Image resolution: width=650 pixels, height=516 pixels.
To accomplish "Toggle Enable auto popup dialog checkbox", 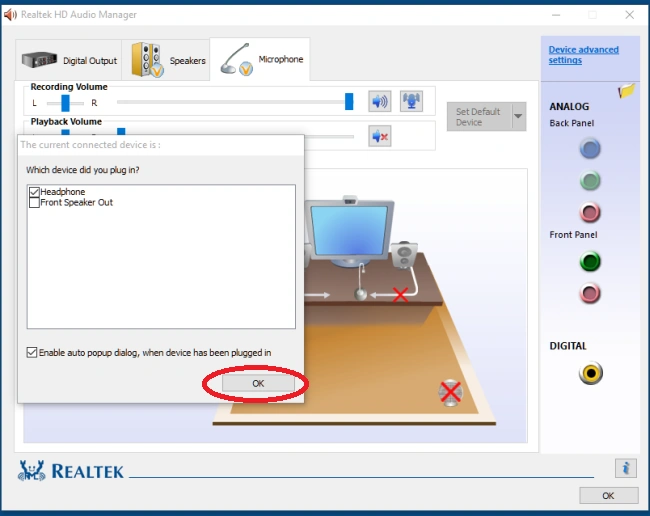I will (x=32, y=352).
